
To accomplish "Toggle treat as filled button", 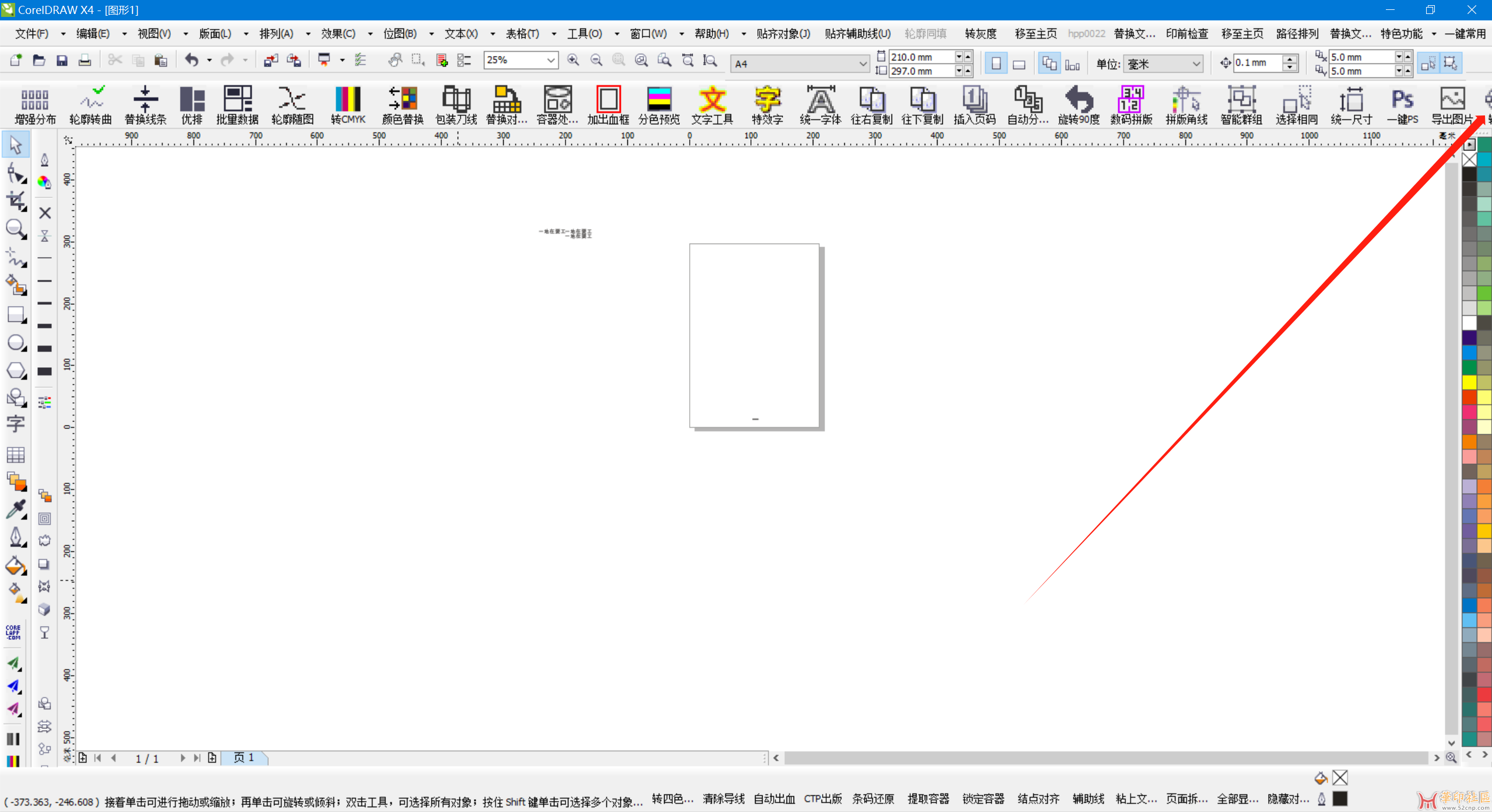I will (1428, 64).
